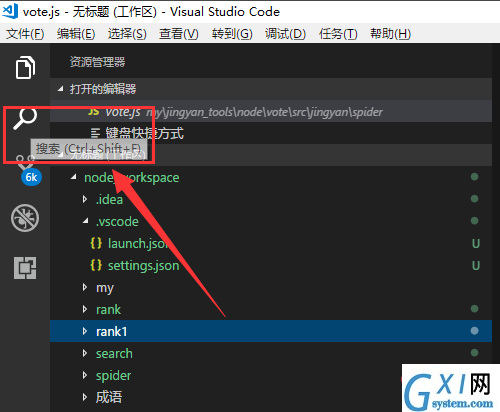Open the 选择(S) menu

[x=127, y=34]
